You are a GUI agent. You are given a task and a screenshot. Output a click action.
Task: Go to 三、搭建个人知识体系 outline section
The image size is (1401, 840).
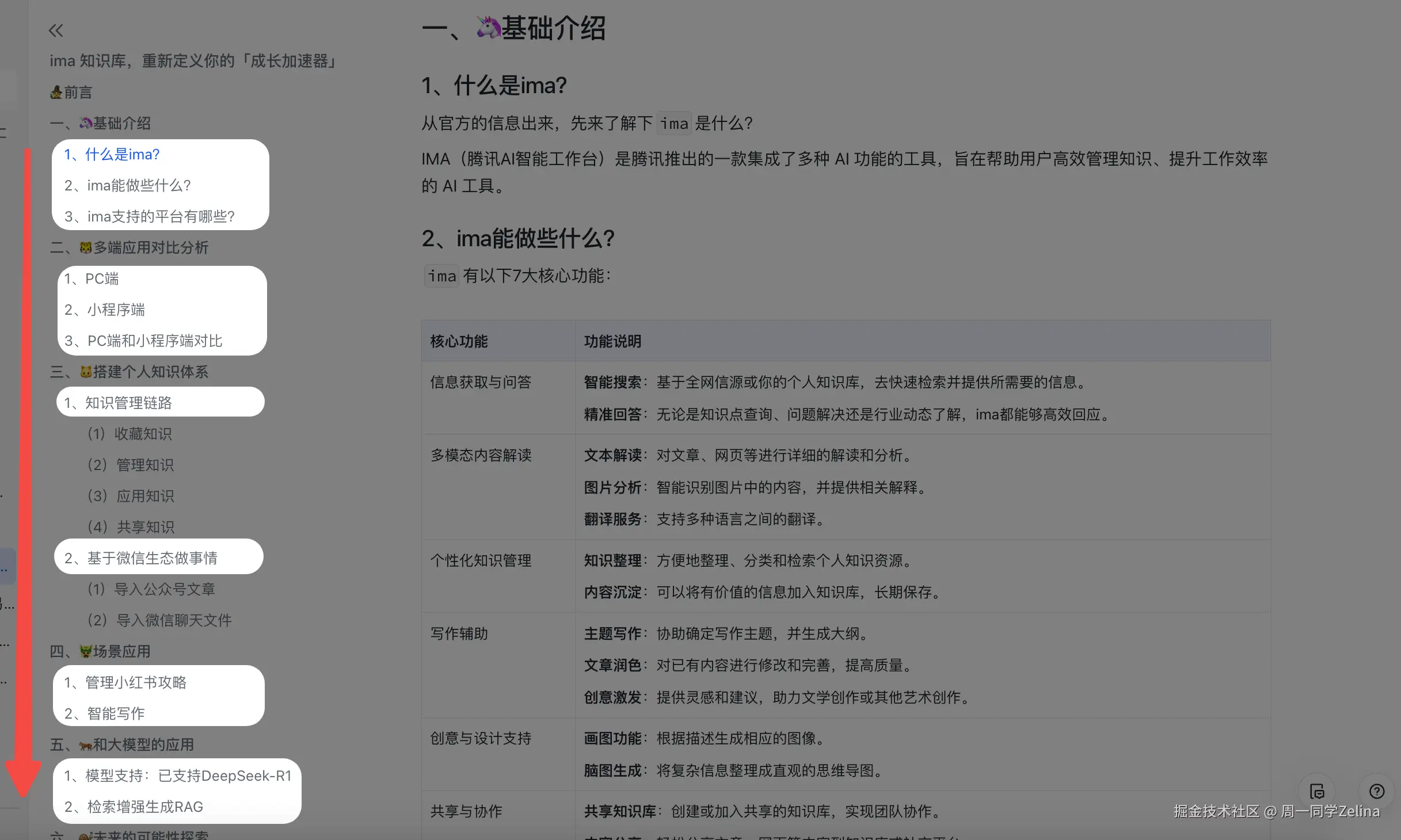click(129, 372)
